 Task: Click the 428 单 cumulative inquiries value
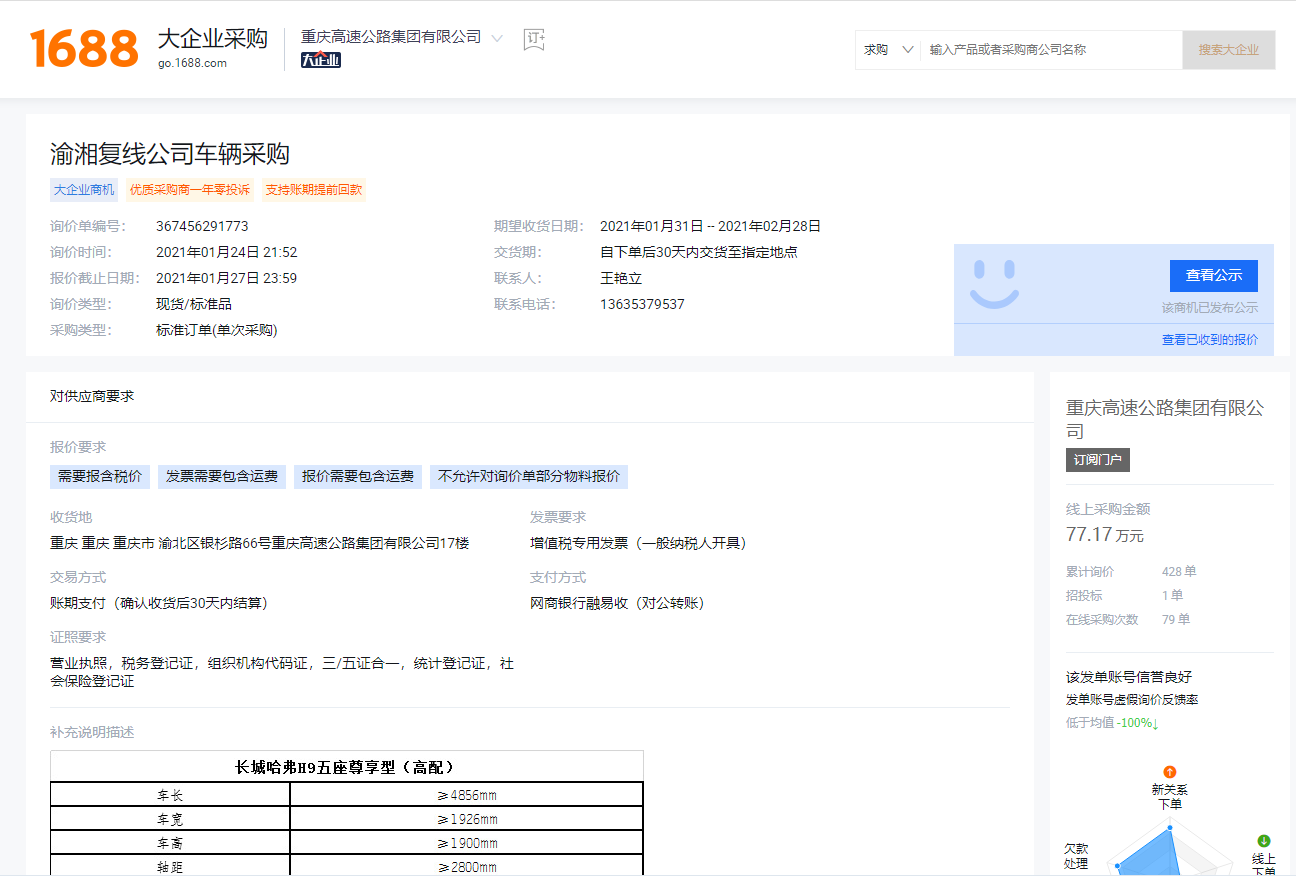(x=1179, y=572)
